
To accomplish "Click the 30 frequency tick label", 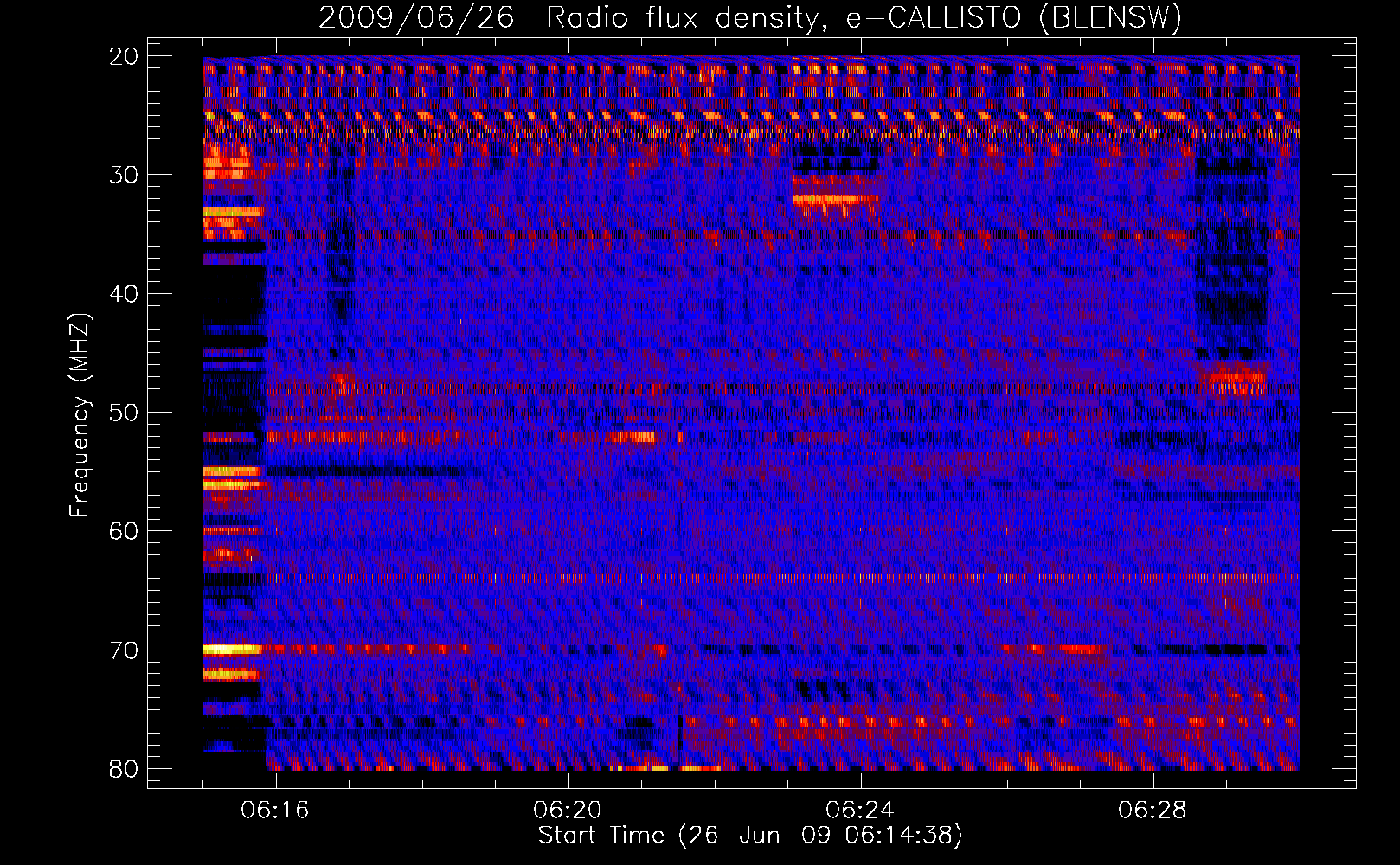I will point(125,176).
